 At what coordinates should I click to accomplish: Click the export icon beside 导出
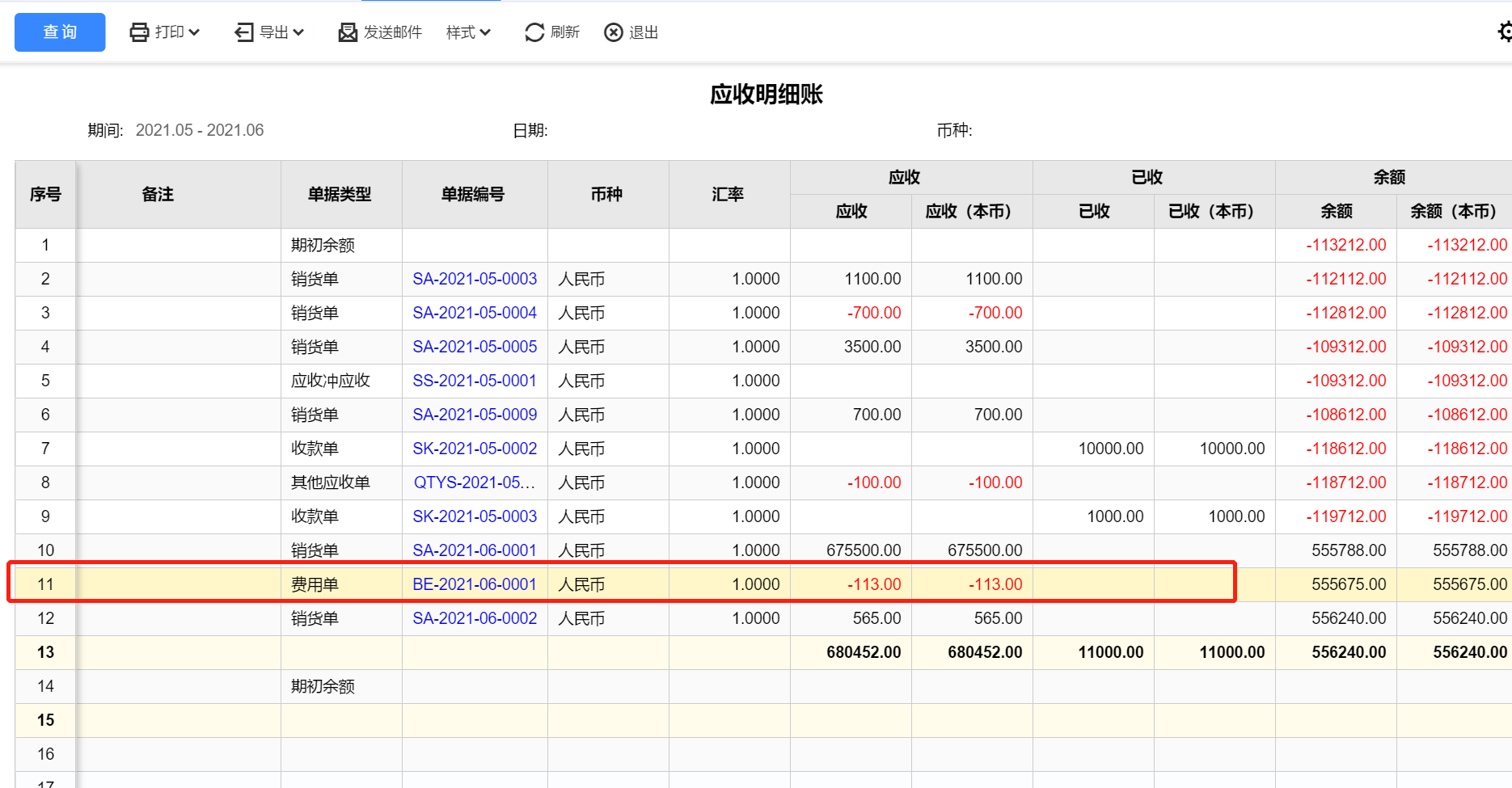[244, 32]
